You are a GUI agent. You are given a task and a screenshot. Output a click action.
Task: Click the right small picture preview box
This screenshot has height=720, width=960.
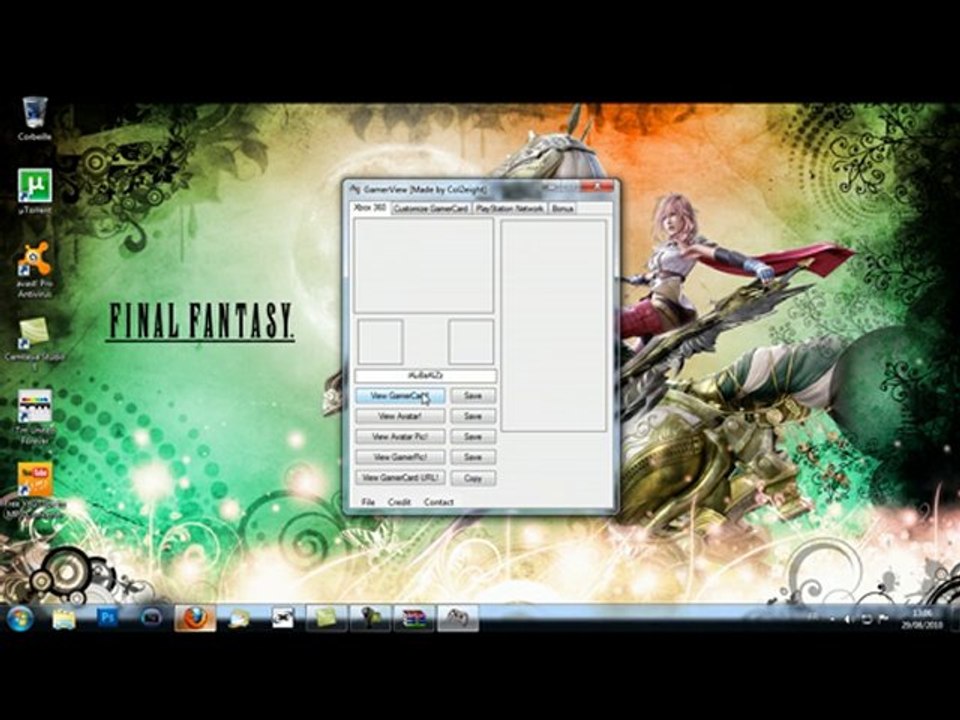click(x=471, y=342)
